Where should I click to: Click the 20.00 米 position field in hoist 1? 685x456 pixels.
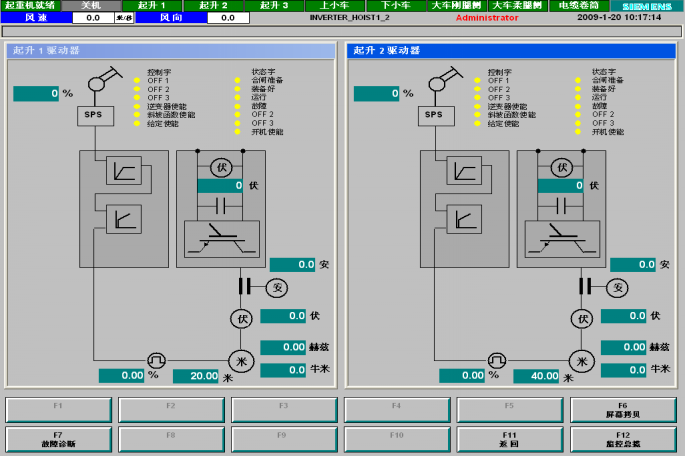196,376
